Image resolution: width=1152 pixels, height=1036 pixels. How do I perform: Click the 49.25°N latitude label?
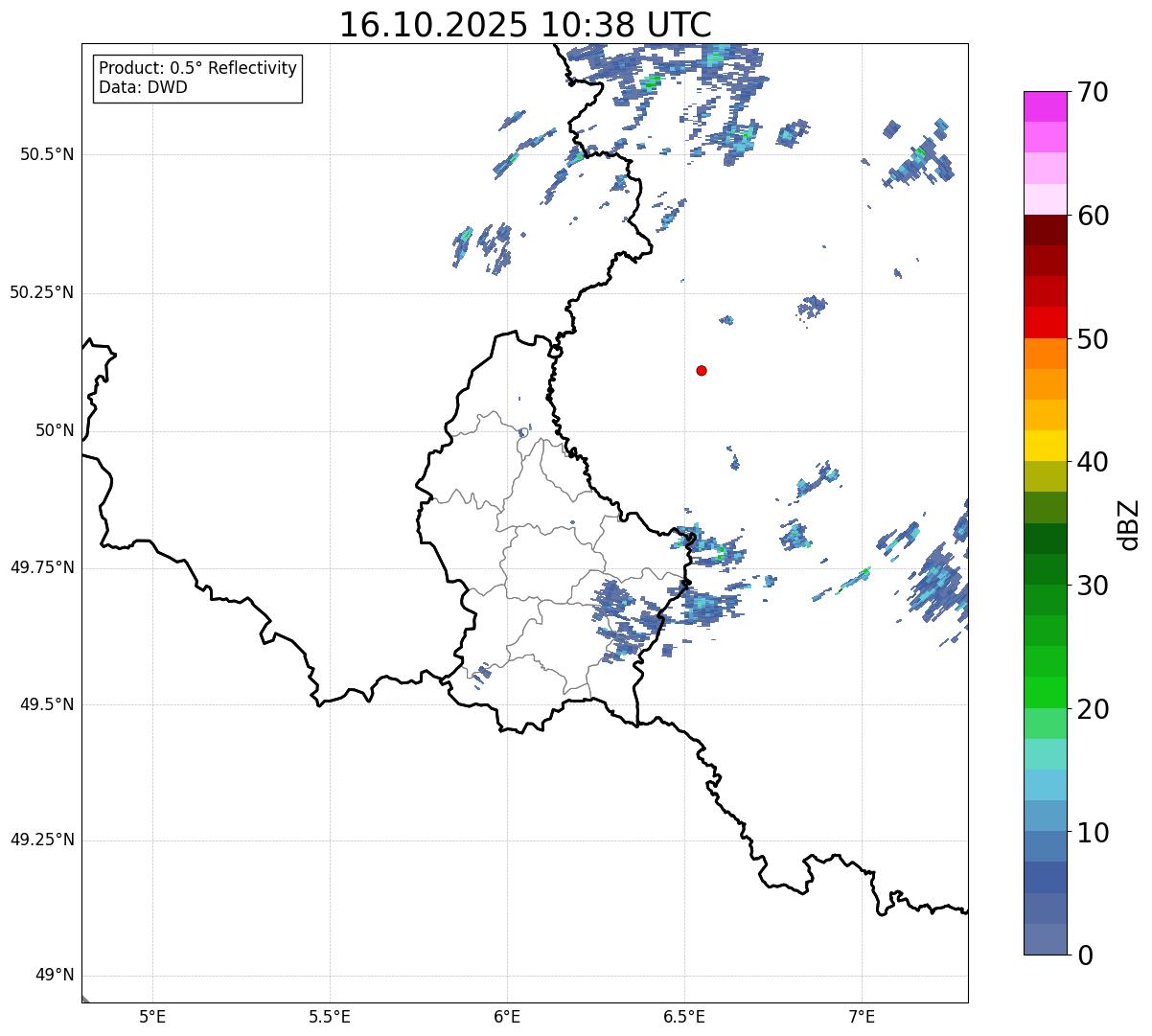42,840
